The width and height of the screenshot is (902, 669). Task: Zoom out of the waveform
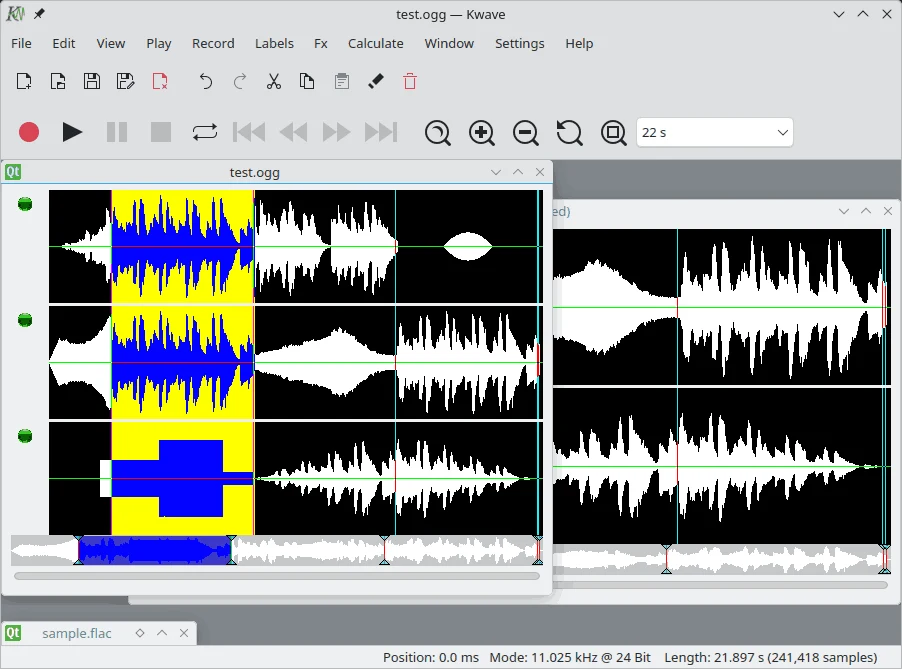tap(526, 133)
